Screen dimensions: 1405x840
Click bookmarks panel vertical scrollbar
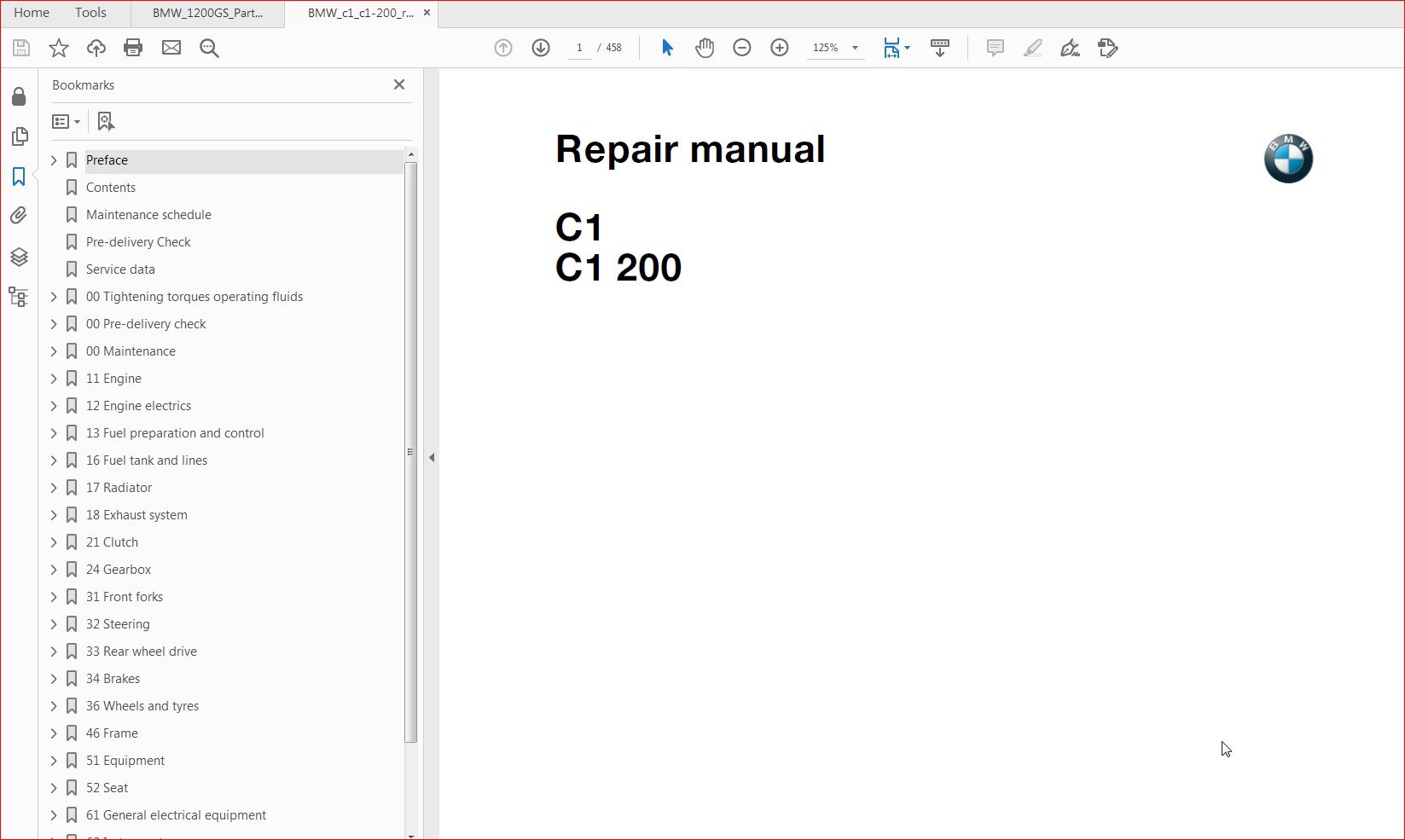point(410,451)
